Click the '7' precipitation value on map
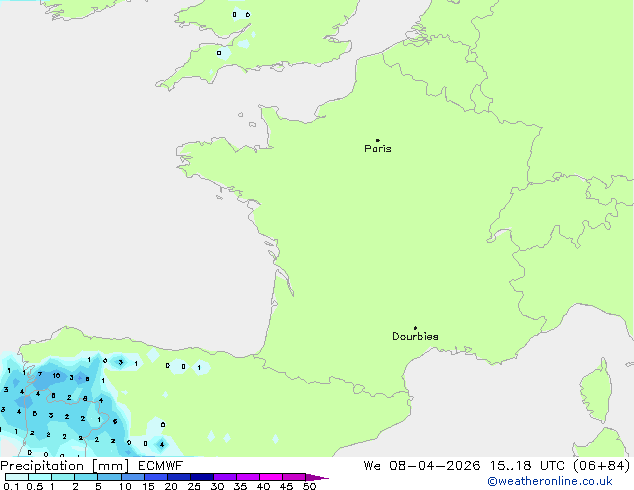The height and width of the screenshot is (490, 634). tap(40, 374)
